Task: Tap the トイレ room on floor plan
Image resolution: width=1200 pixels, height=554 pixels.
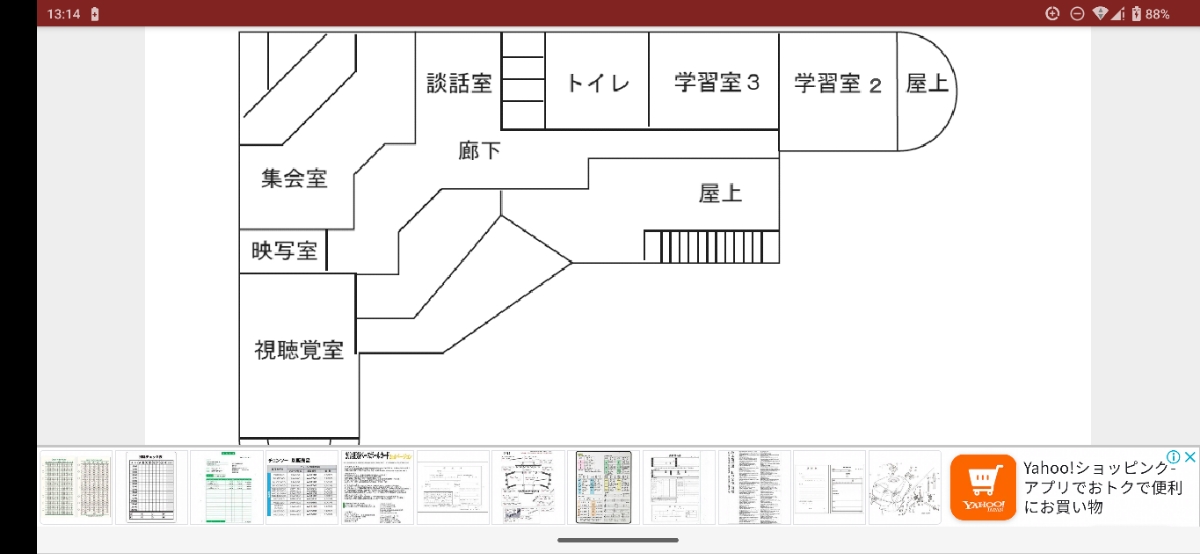Action: coord(597,81)
